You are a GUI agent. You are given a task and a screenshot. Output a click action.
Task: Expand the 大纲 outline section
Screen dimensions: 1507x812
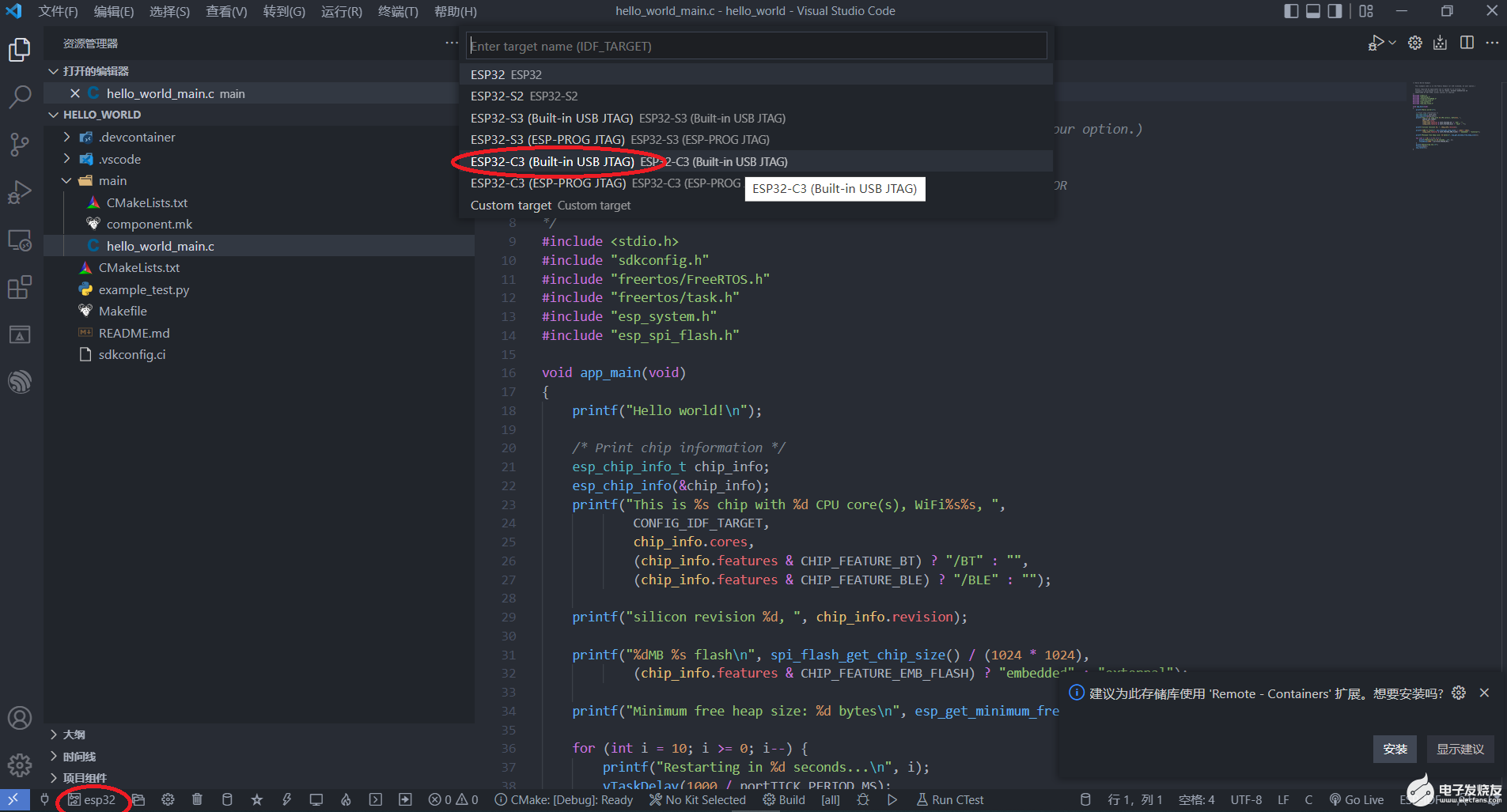[259, 735]
